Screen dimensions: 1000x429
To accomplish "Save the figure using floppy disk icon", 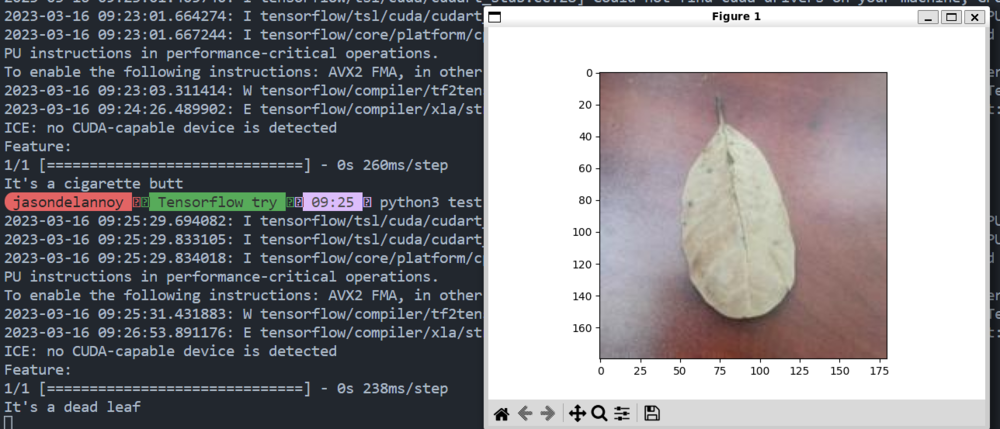I will click(x=651, y=413).
